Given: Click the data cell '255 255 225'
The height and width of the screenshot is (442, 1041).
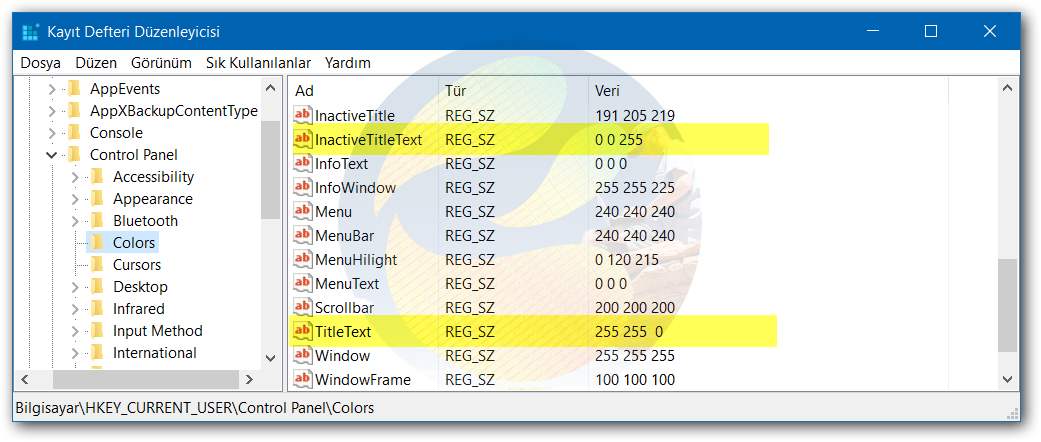Looking at the screenshot, I should pyautogui.click(x=635, y=188).
